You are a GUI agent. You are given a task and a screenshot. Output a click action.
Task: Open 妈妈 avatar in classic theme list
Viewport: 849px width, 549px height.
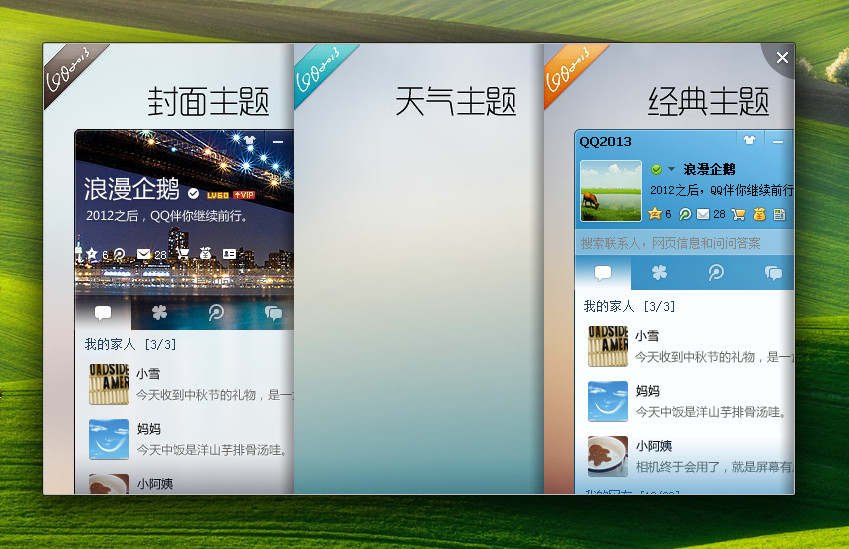[x=608, y=401]
